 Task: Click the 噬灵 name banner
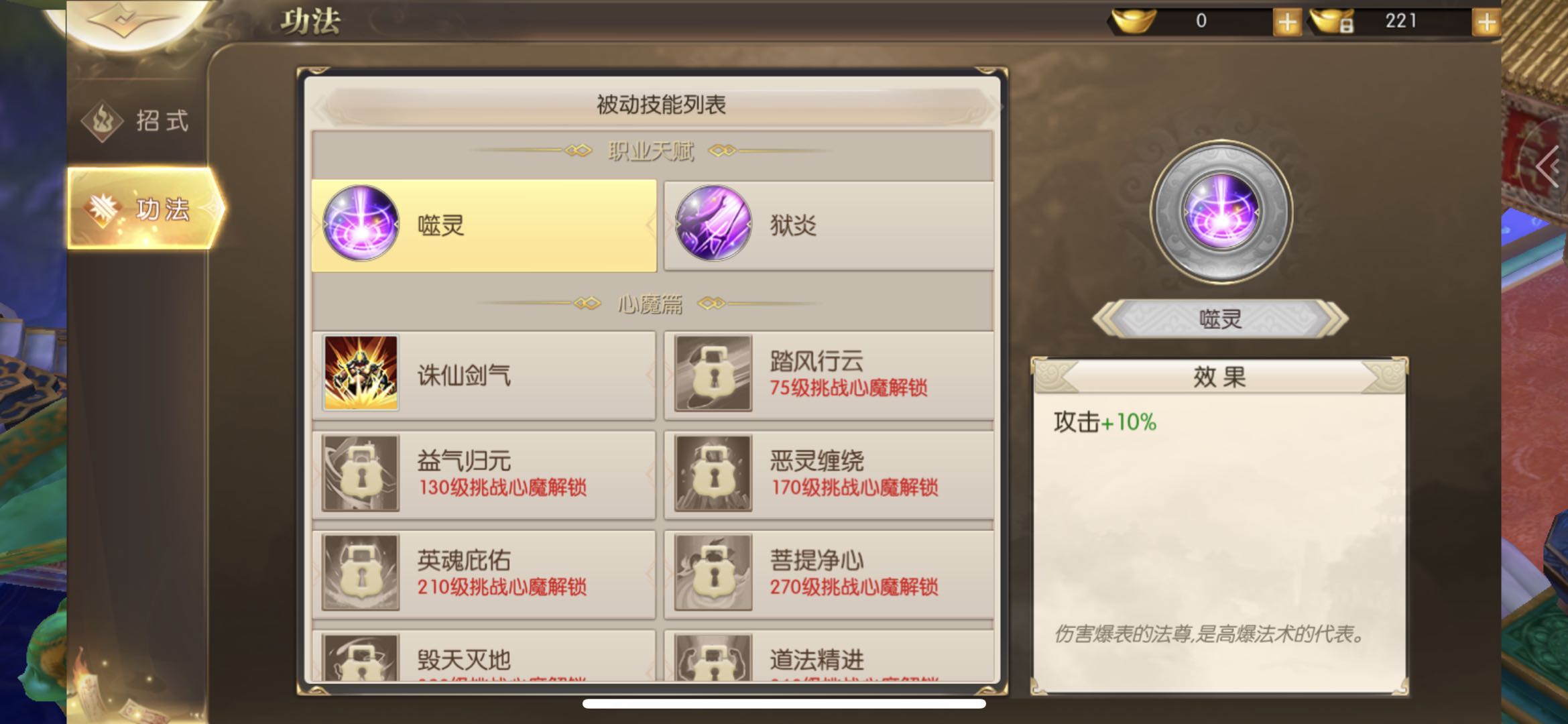tap(1220, 319)
